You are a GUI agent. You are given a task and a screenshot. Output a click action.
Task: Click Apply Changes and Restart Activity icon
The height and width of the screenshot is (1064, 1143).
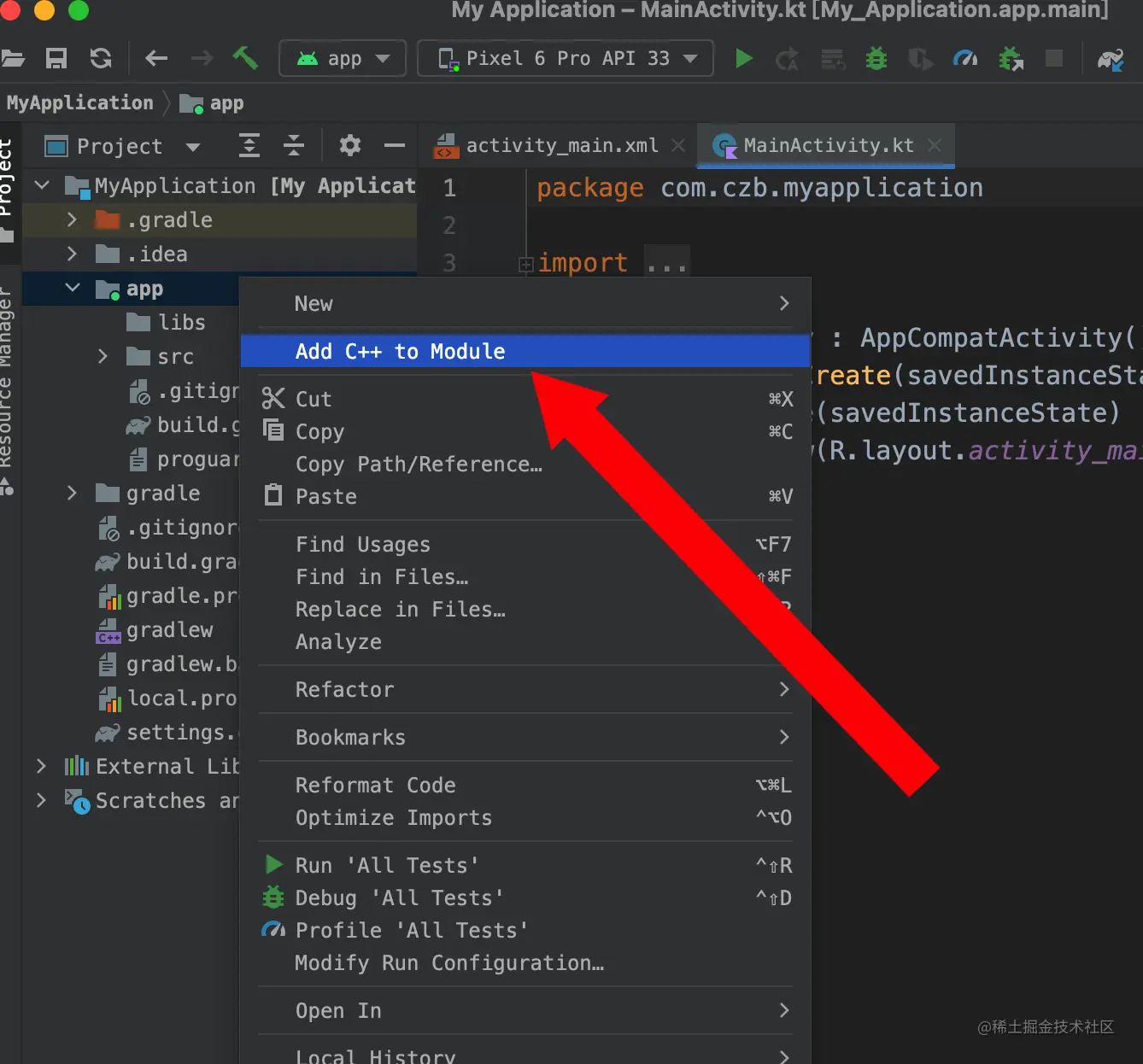[787, 59]
